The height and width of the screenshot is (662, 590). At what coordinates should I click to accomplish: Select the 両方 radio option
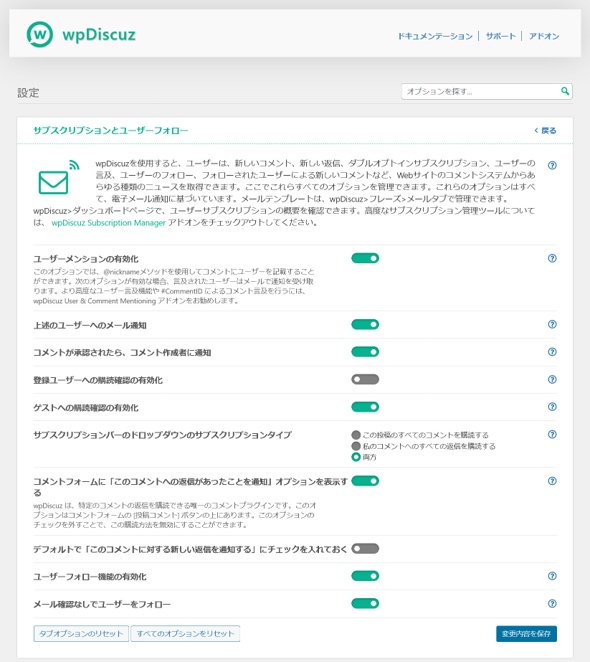point(356,457)
